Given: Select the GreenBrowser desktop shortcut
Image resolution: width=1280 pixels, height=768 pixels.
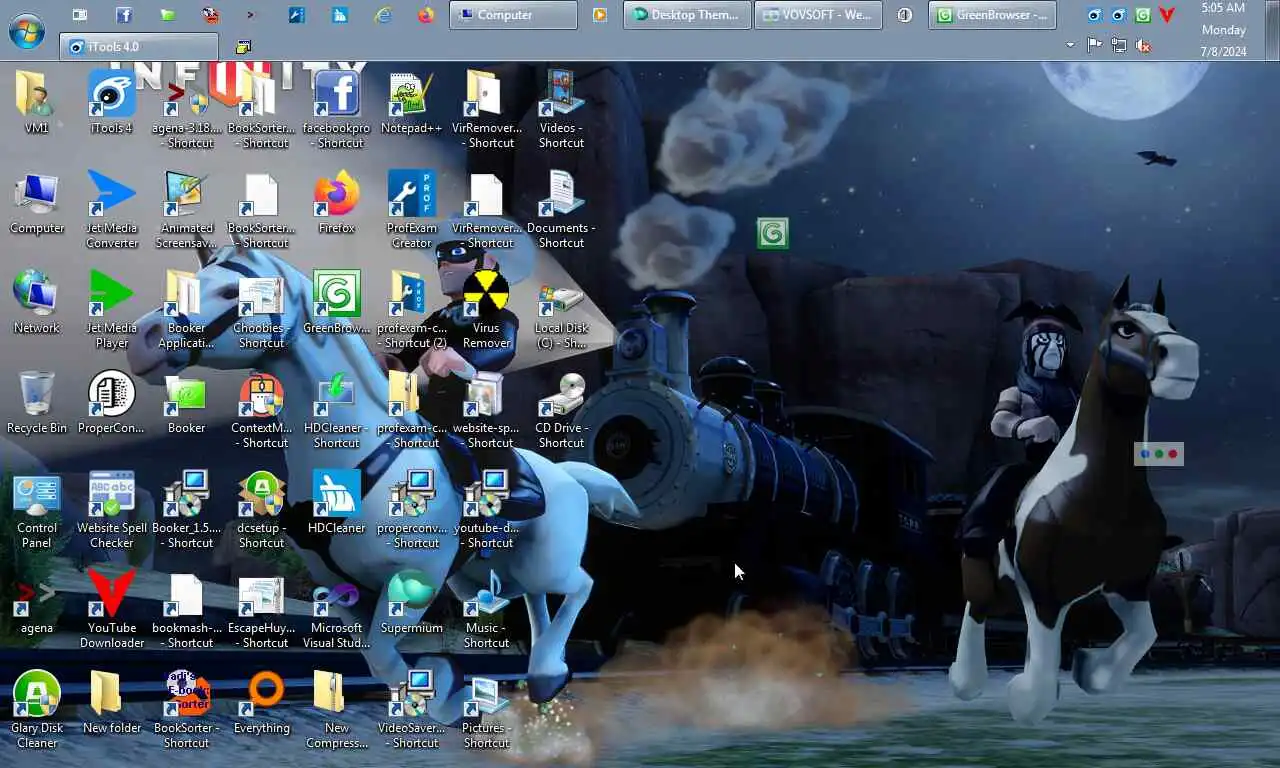Looking at the screenshot, I should click(336, 302).
